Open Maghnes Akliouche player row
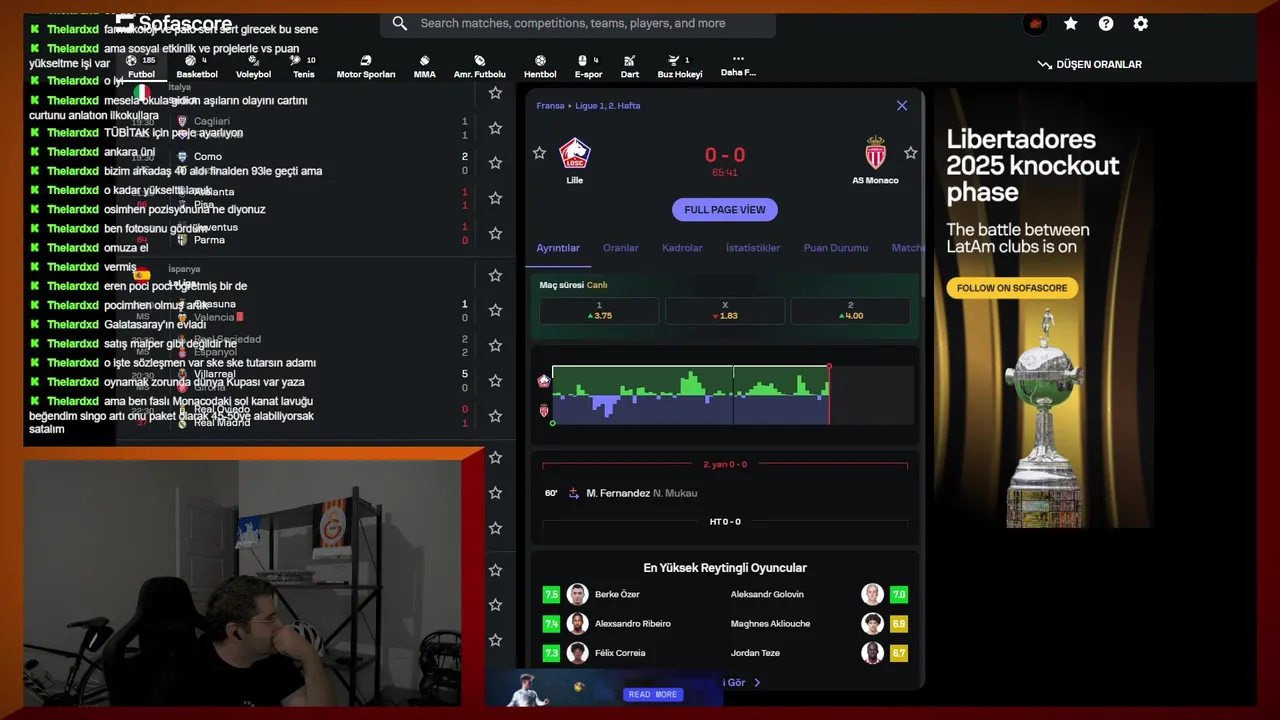The image size is (1280, 720). point(820,624)
